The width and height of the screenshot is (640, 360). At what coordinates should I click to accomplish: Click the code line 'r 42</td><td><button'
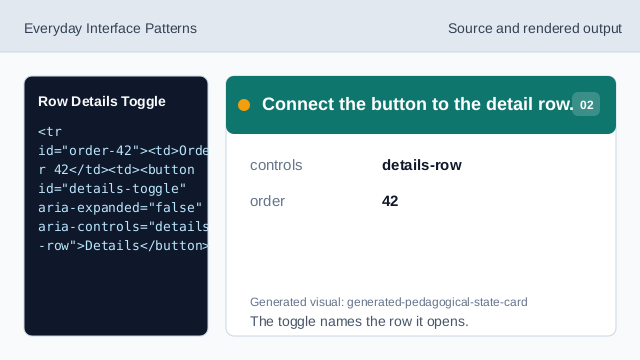[116, 170]
